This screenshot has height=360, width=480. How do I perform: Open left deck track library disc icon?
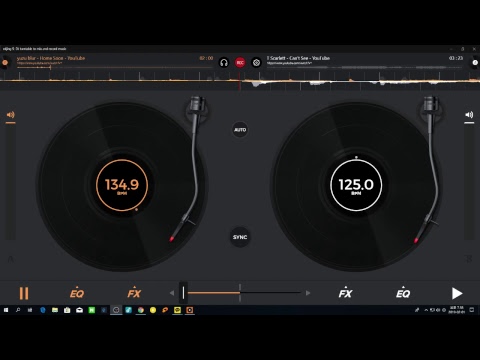click(5, 62)
